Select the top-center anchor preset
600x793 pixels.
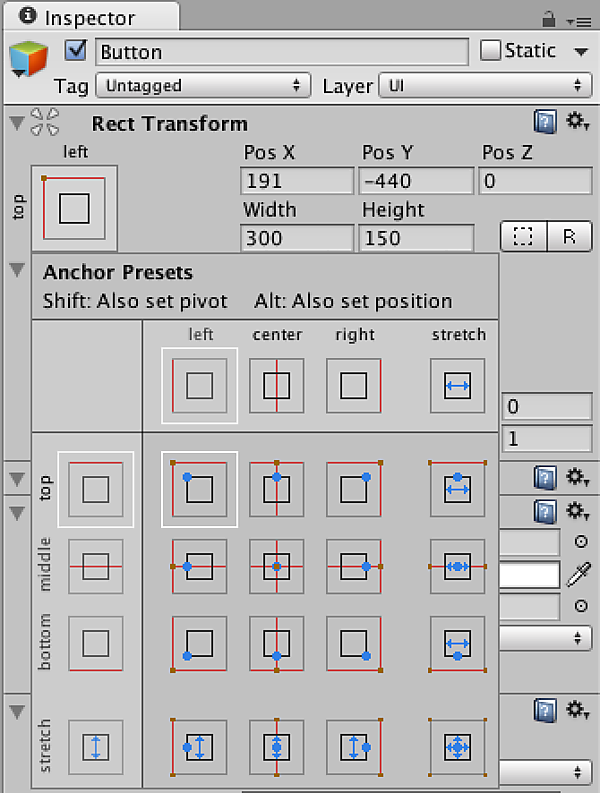pos(276,488)
